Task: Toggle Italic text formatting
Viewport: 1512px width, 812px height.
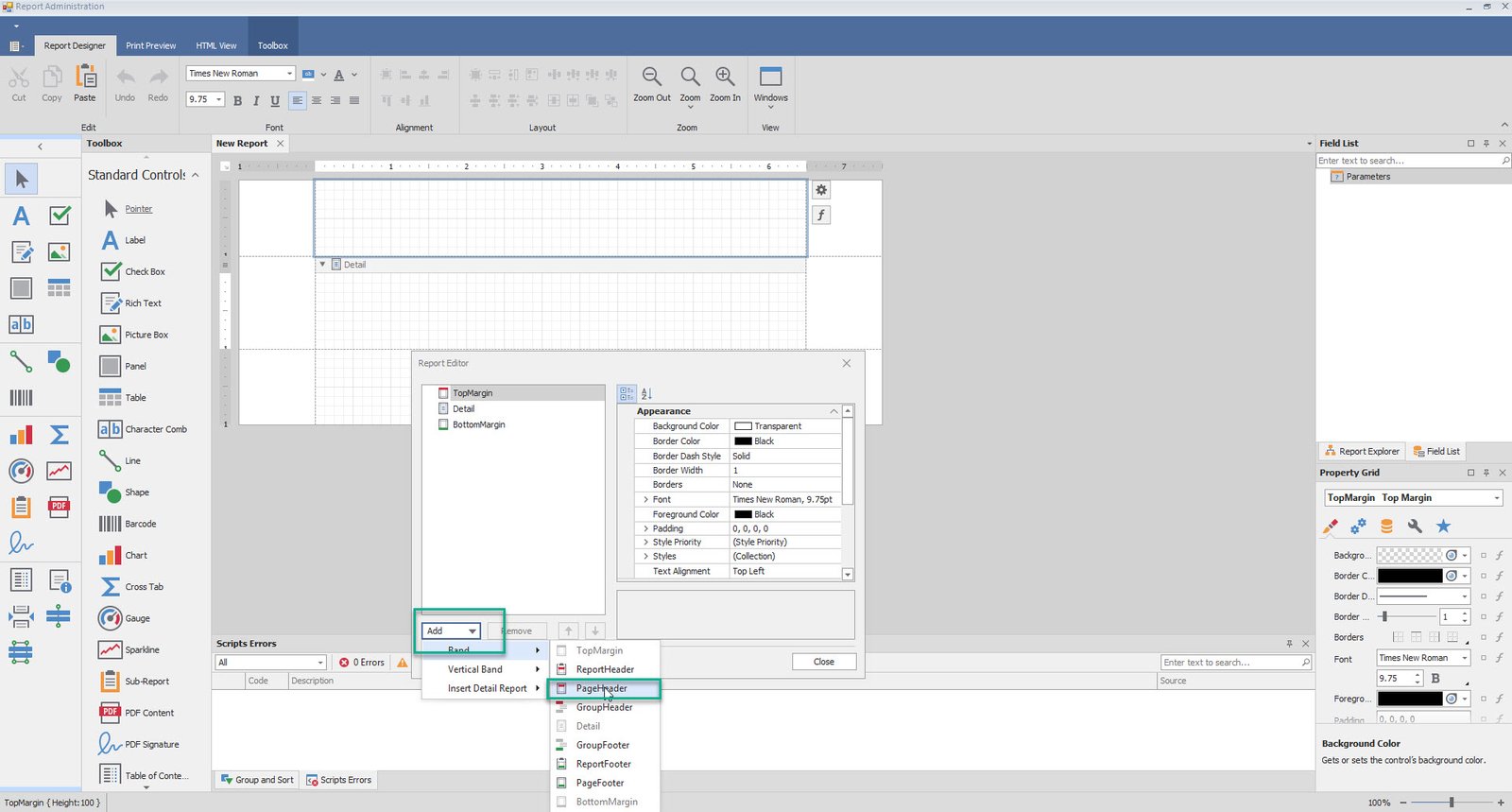Action: [x=256, y=100]
